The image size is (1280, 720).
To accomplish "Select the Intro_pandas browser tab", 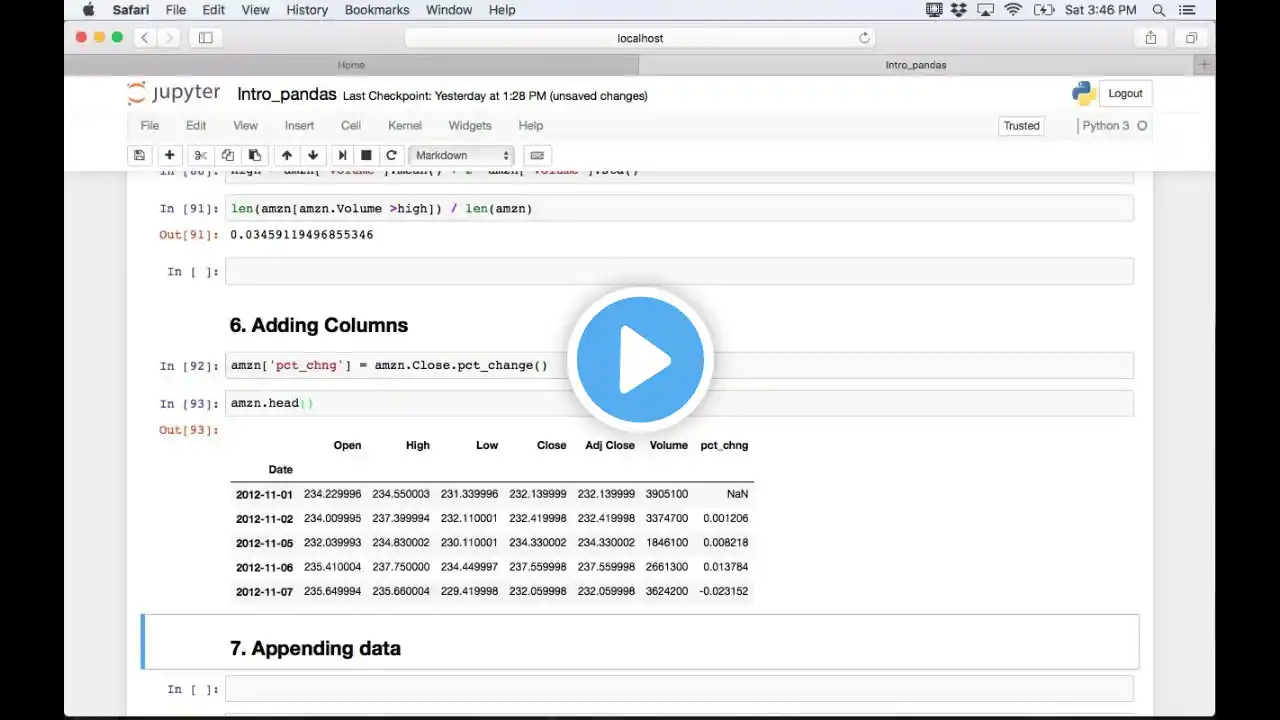I will 916,65.
